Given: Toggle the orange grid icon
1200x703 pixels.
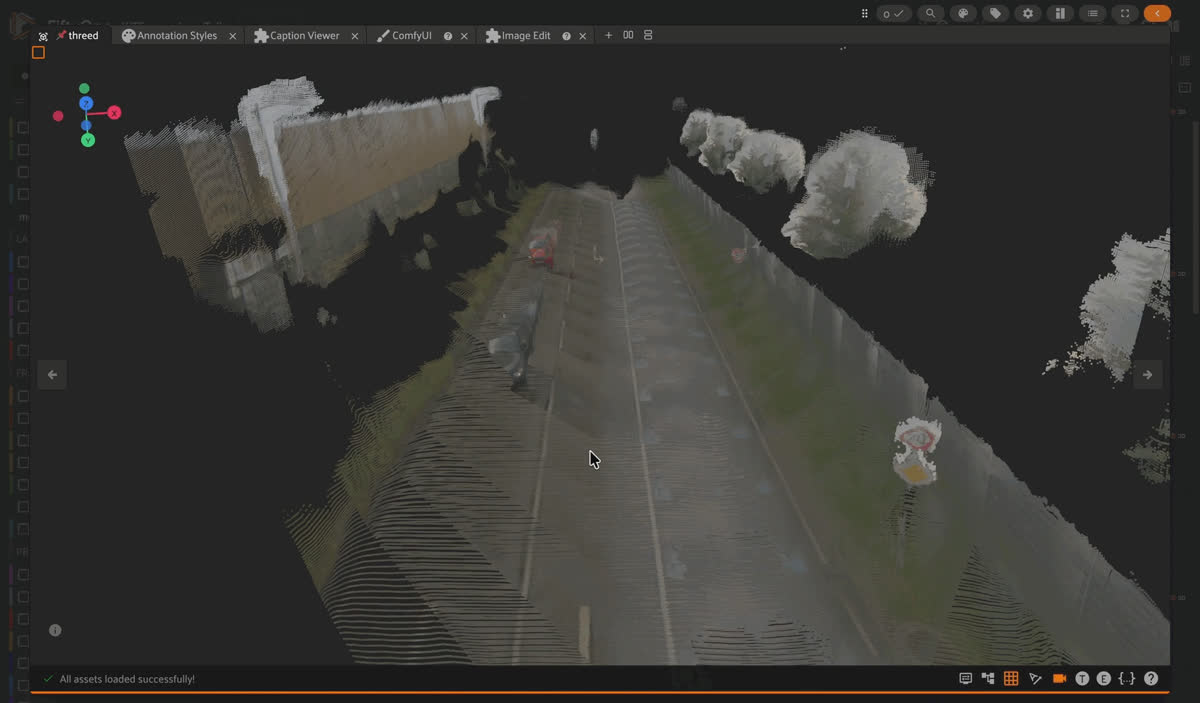Looking at the screenshot, I should point(1011,678).
